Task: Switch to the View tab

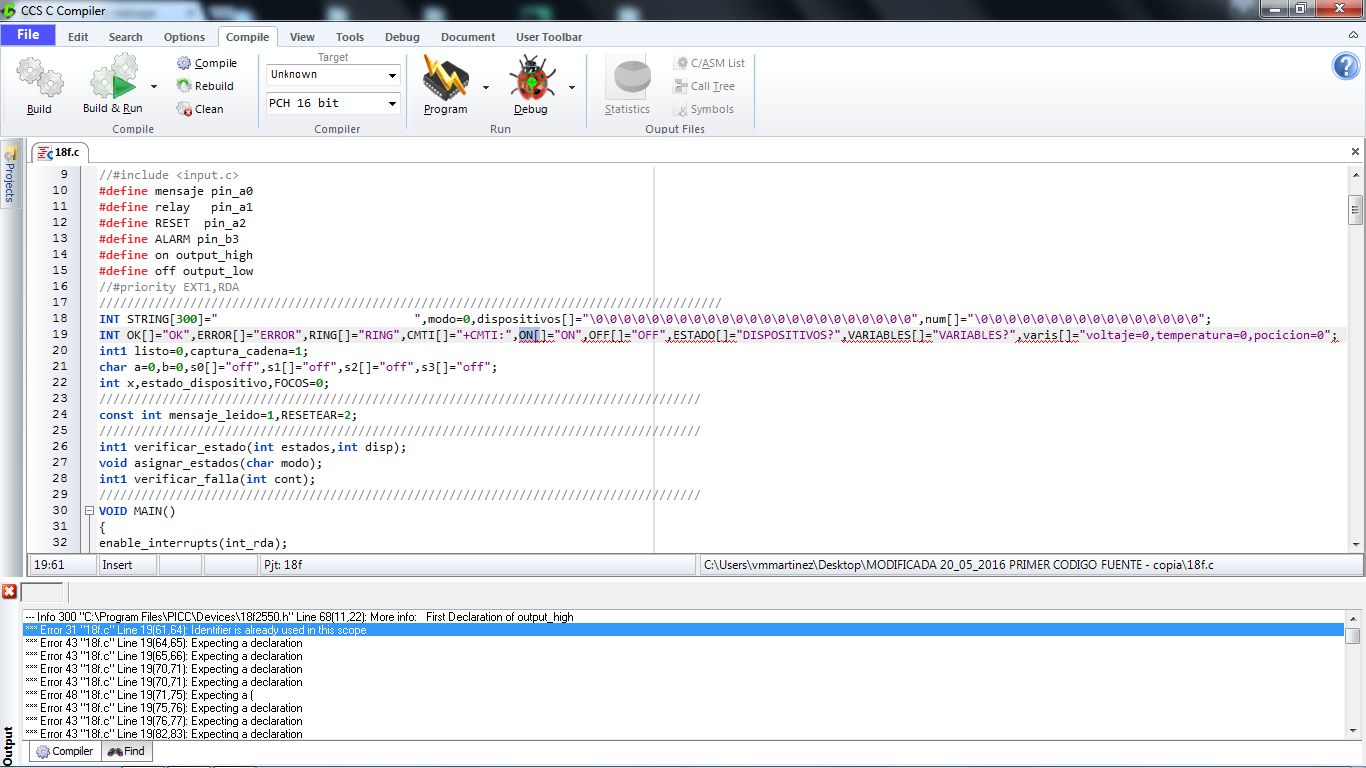Action: (x=302, y=37)
